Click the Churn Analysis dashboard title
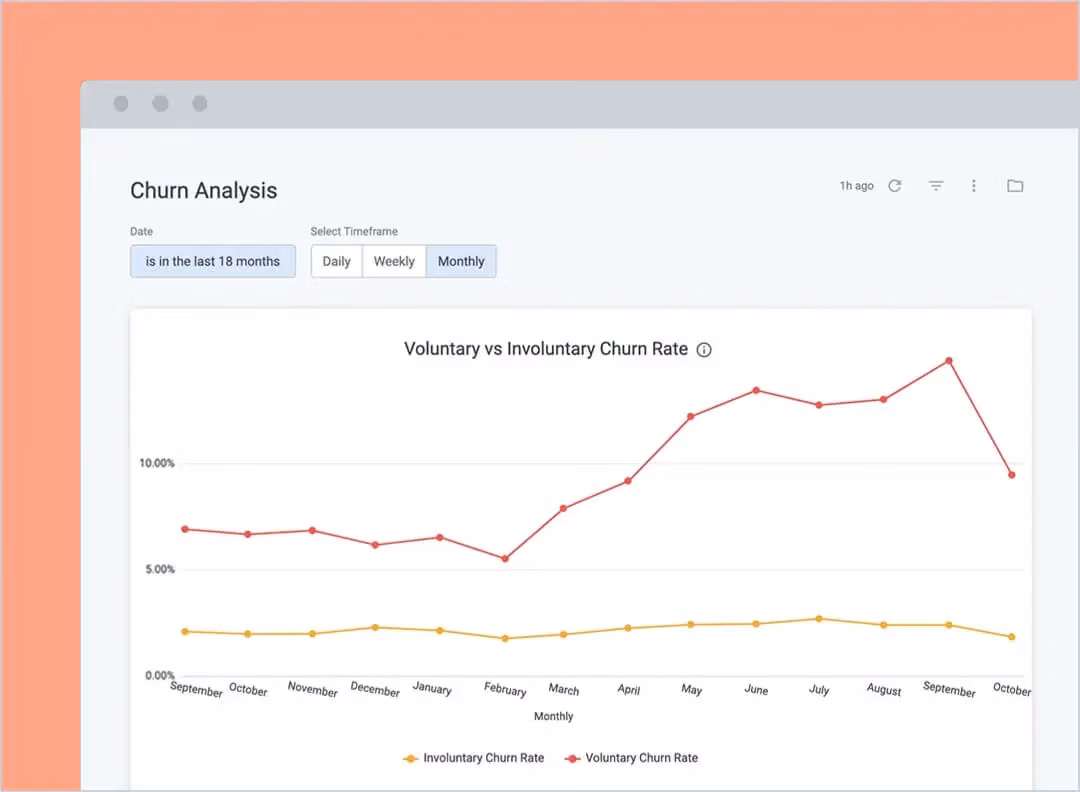Screen dimensions: 1080x792 pos(204,191)
